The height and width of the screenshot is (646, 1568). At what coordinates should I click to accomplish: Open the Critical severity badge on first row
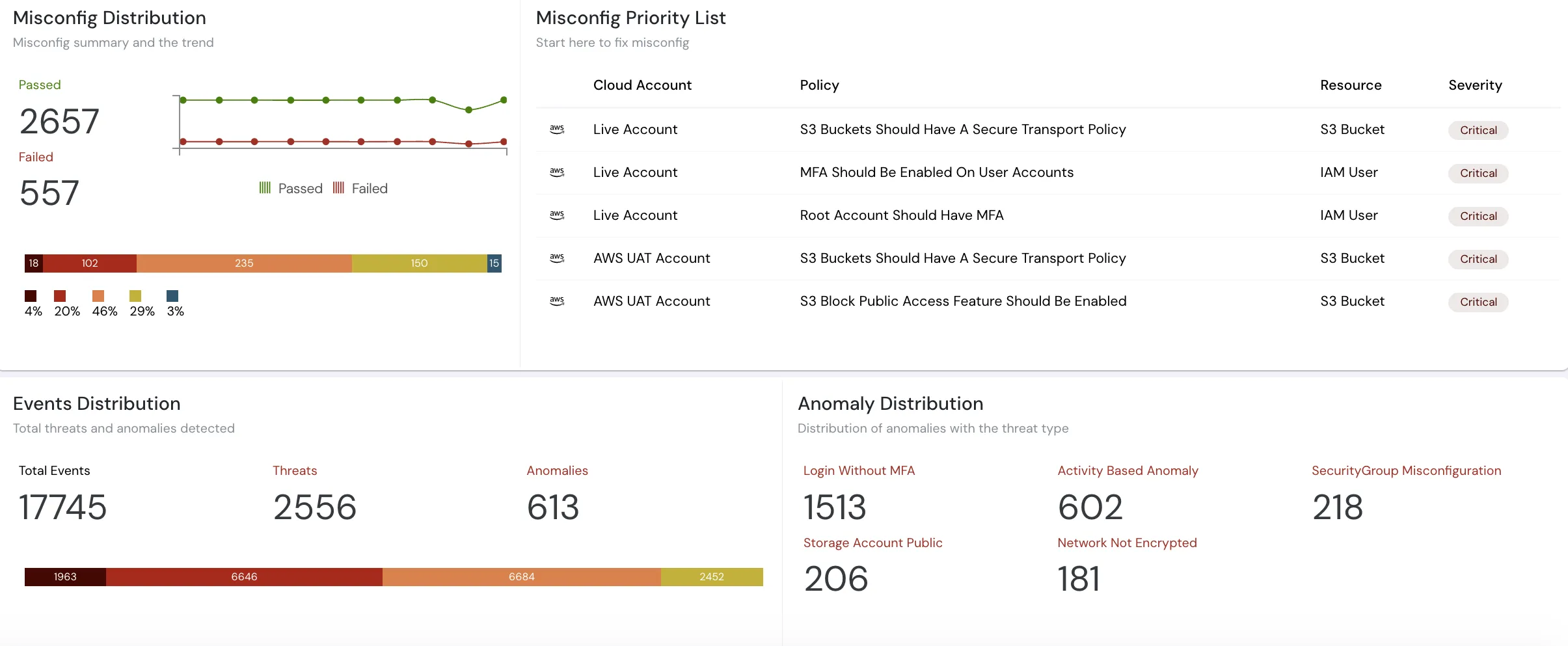click(x=1478, y=130)
